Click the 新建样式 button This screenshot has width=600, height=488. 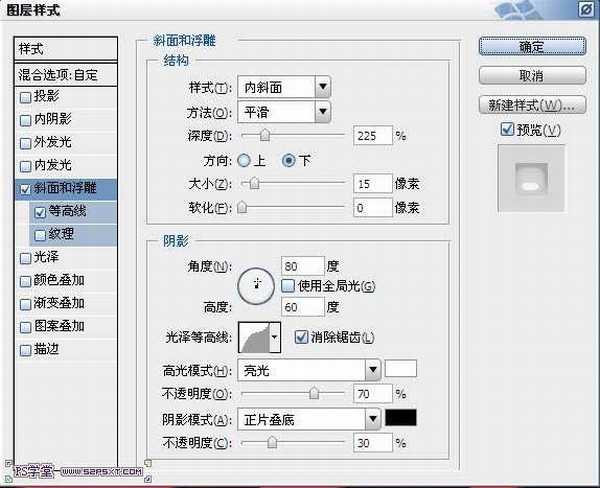[531, 105]
